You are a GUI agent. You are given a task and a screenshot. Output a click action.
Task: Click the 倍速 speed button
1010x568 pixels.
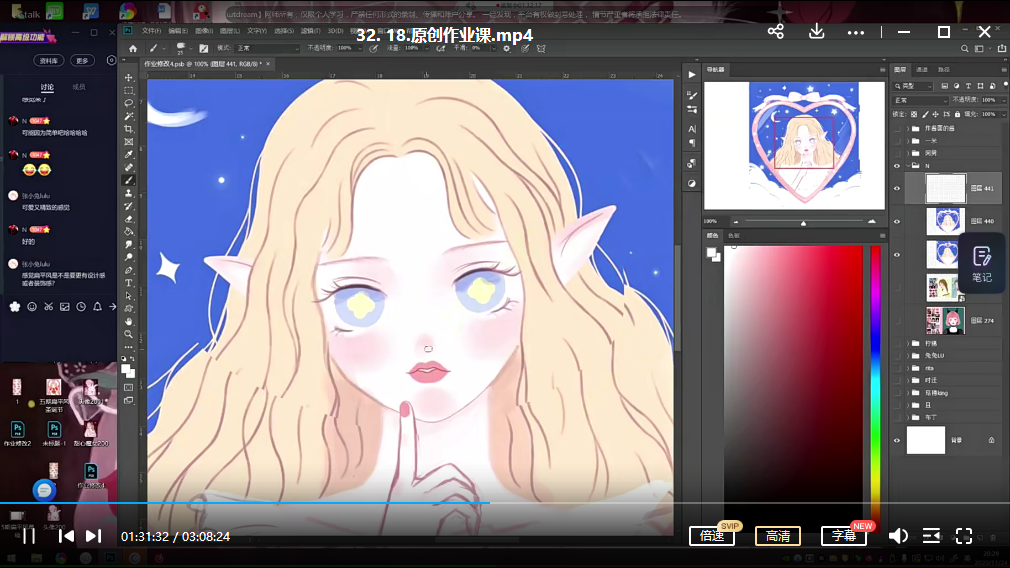[x=712, y=536]
